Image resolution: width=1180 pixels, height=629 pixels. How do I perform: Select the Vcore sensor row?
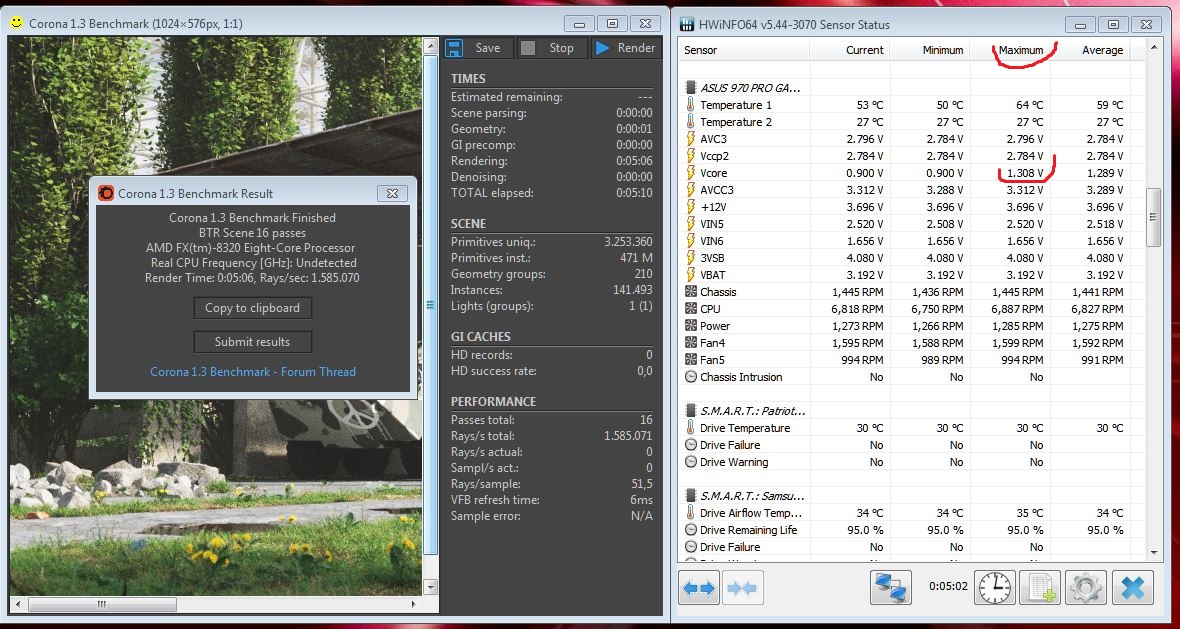tap(911, 173)
